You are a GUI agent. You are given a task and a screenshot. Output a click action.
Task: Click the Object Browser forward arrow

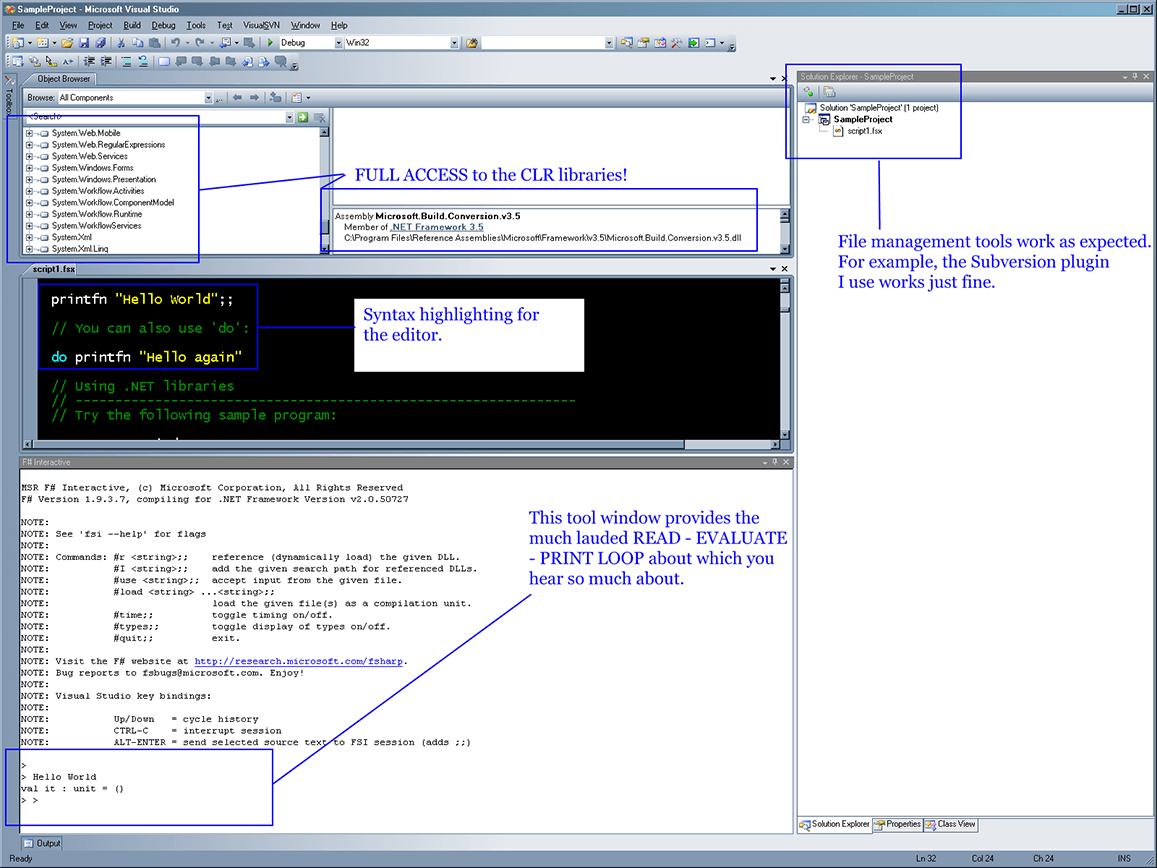255,97
